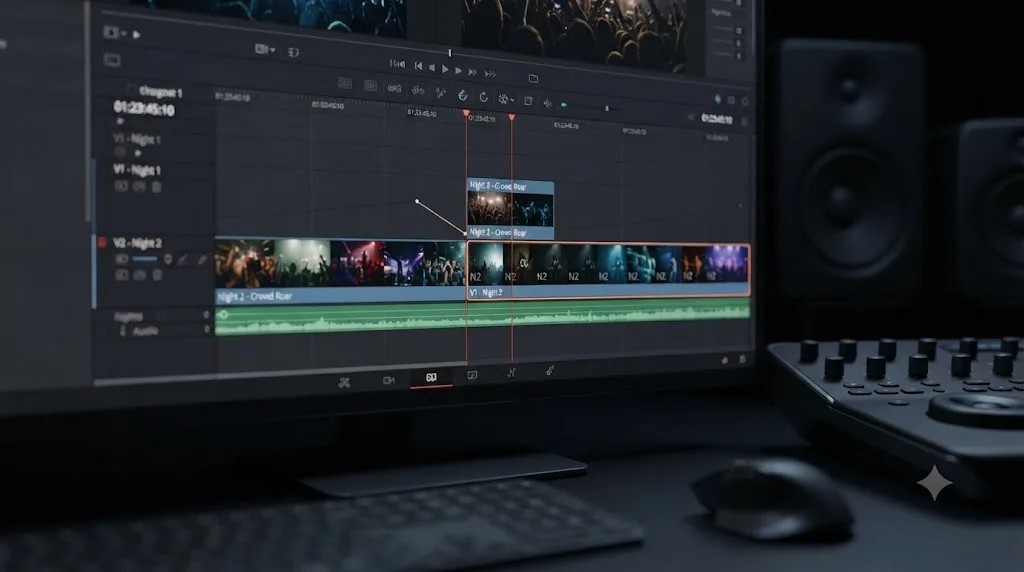1024x572 pixels.
Task: Toggle second icon under lower V1 - Night 1
Action: (139, 187)
